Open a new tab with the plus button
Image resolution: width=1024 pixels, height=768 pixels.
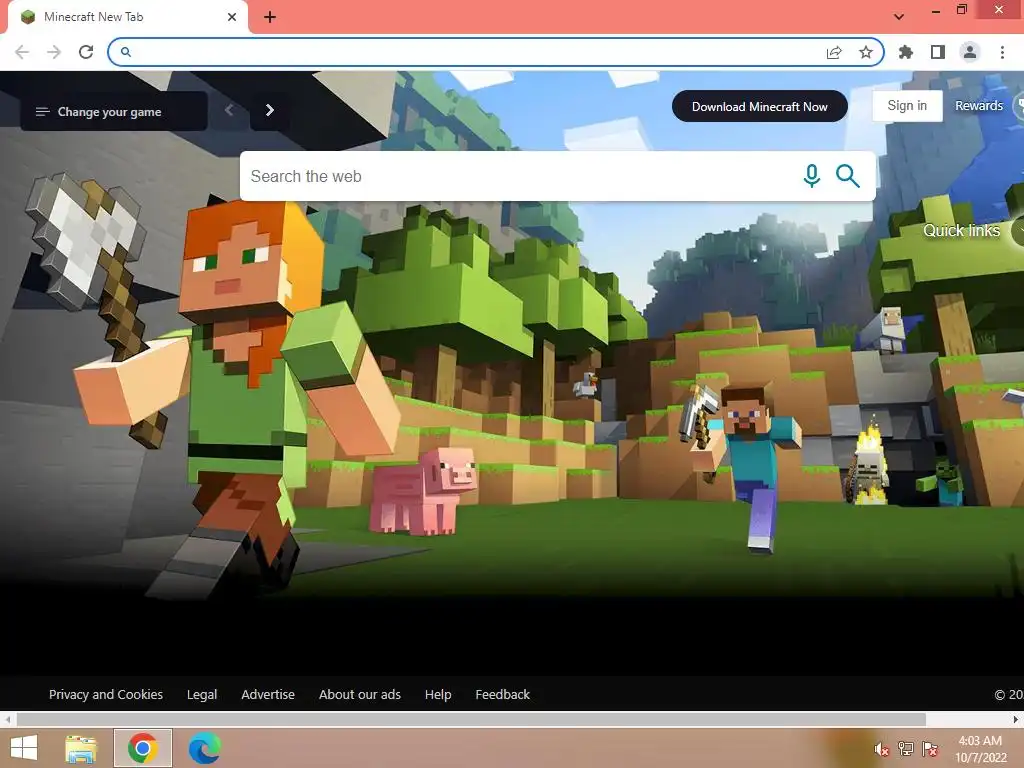(x=270, y=17)
